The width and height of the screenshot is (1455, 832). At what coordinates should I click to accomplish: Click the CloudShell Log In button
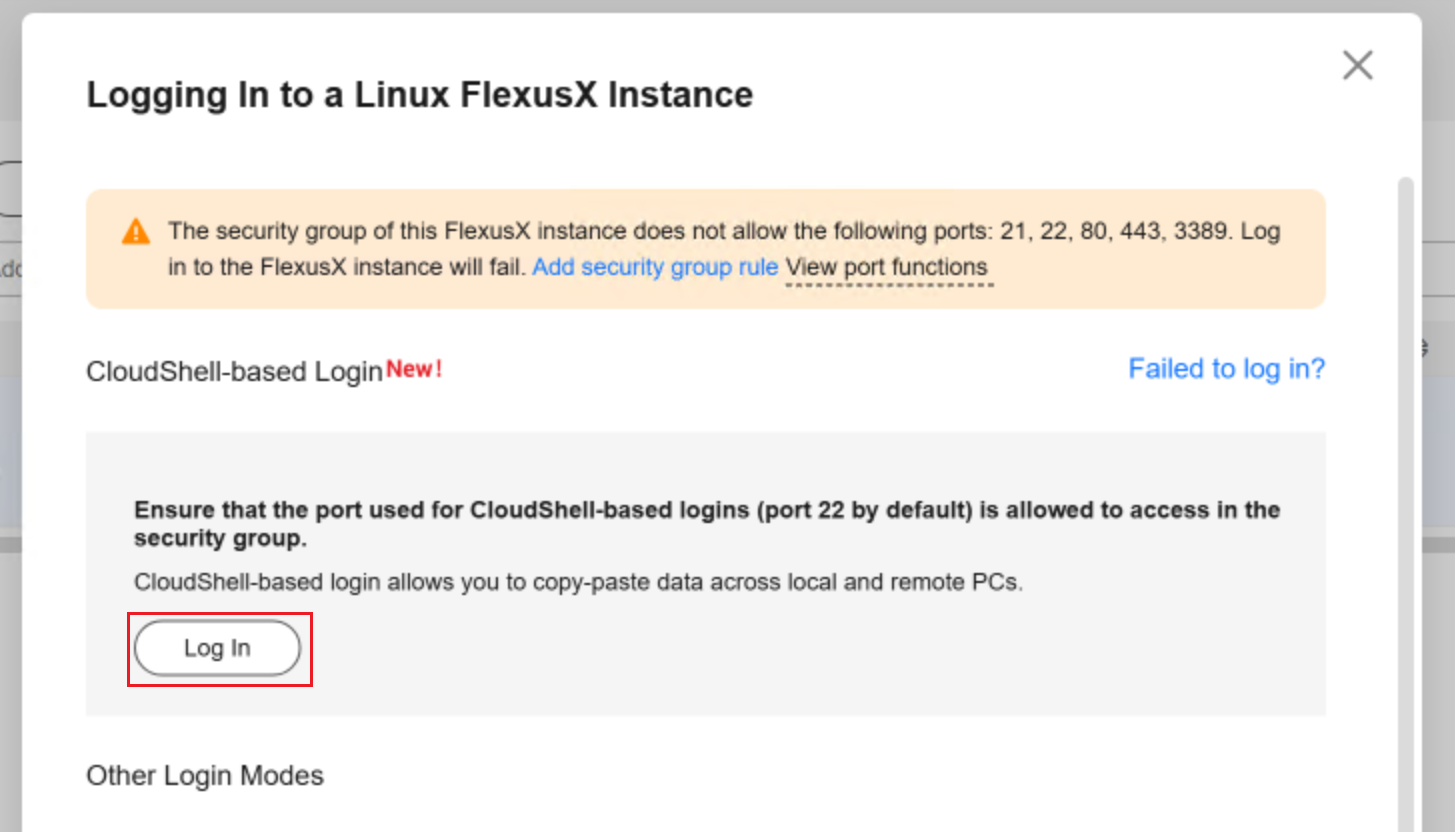pyautogui.click(x=218, y=648)
